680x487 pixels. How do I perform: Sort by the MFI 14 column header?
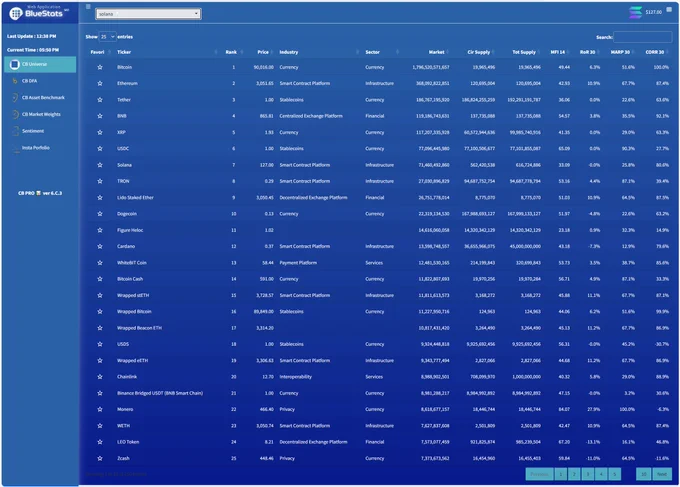(x=557, y=52)
